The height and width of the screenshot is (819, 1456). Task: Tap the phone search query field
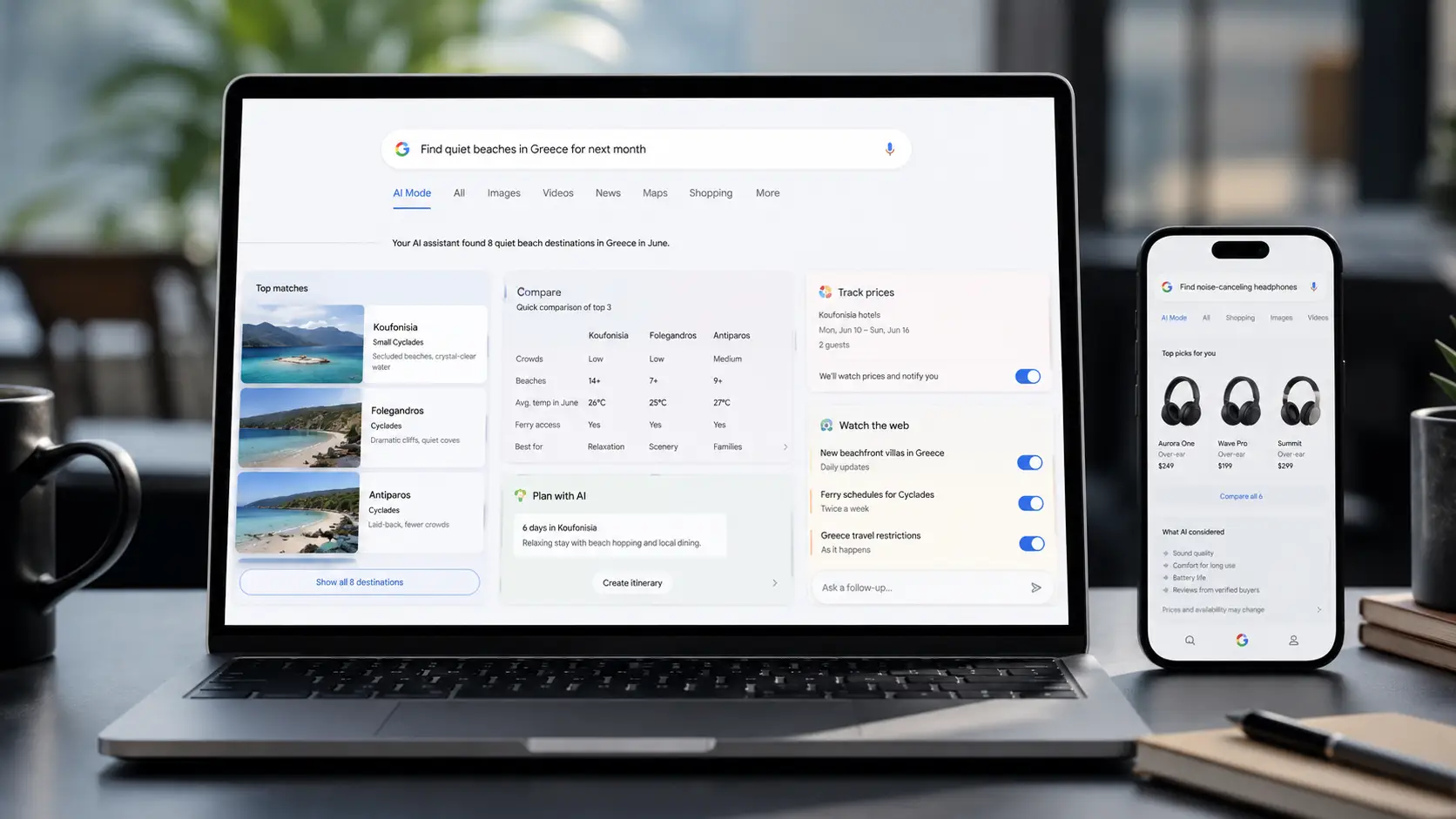coord(1240,286)
